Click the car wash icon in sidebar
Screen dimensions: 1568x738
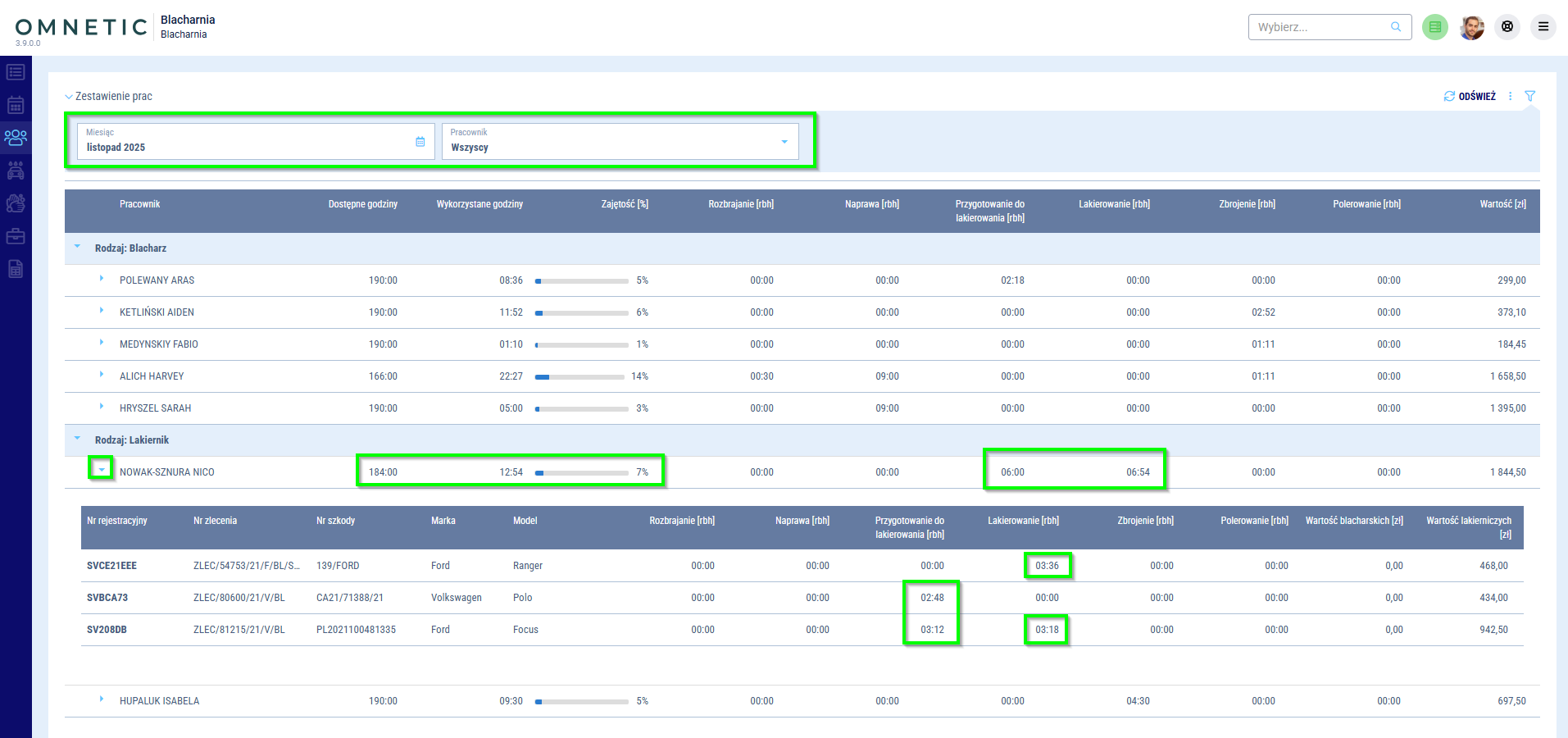pyautogui.click(x=16, y=171)
